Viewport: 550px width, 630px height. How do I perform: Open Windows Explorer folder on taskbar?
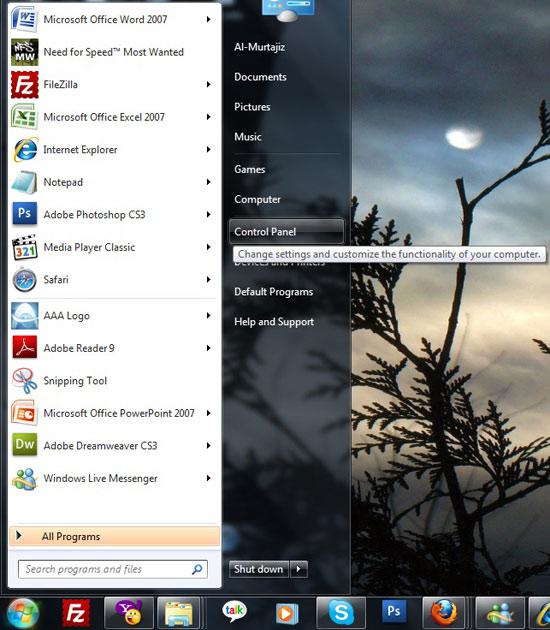pos(179,614)
